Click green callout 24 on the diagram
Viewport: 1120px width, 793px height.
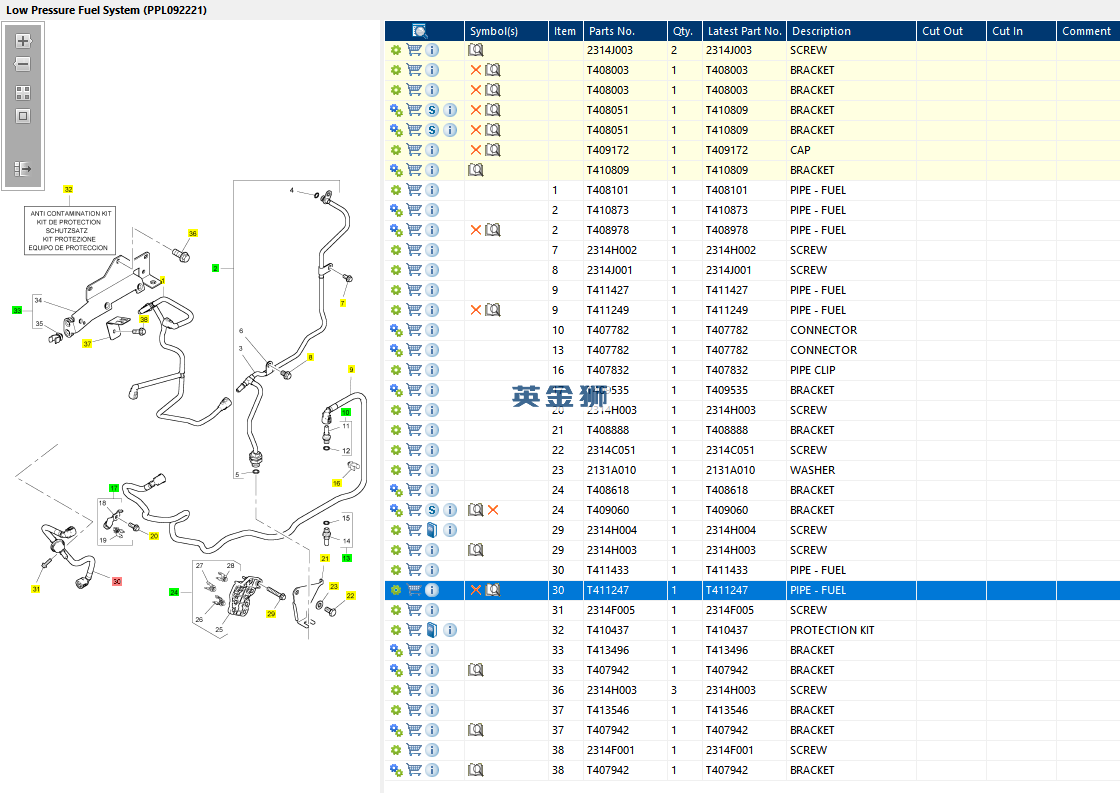pyautogui.click(x=174, y=592)
